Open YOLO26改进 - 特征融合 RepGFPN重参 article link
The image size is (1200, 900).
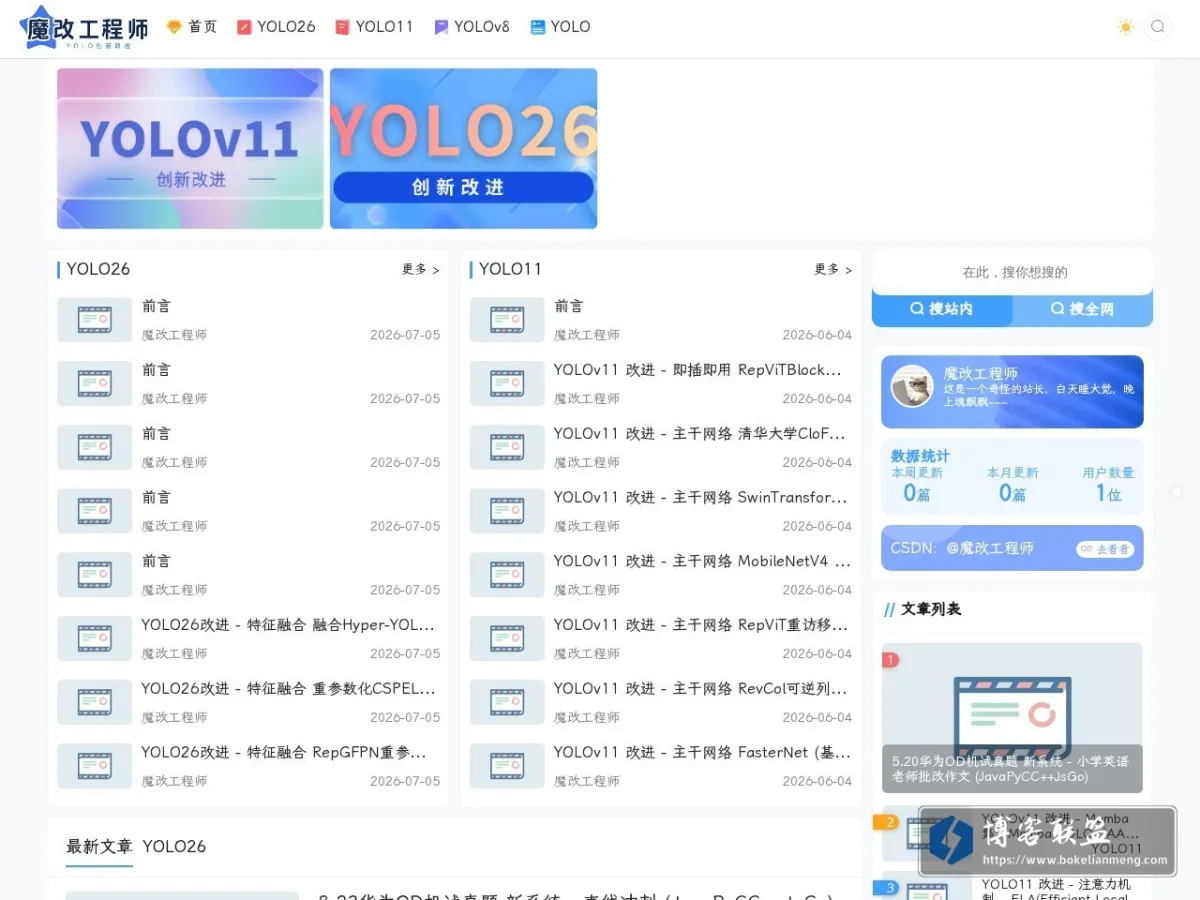coord(284,753)
